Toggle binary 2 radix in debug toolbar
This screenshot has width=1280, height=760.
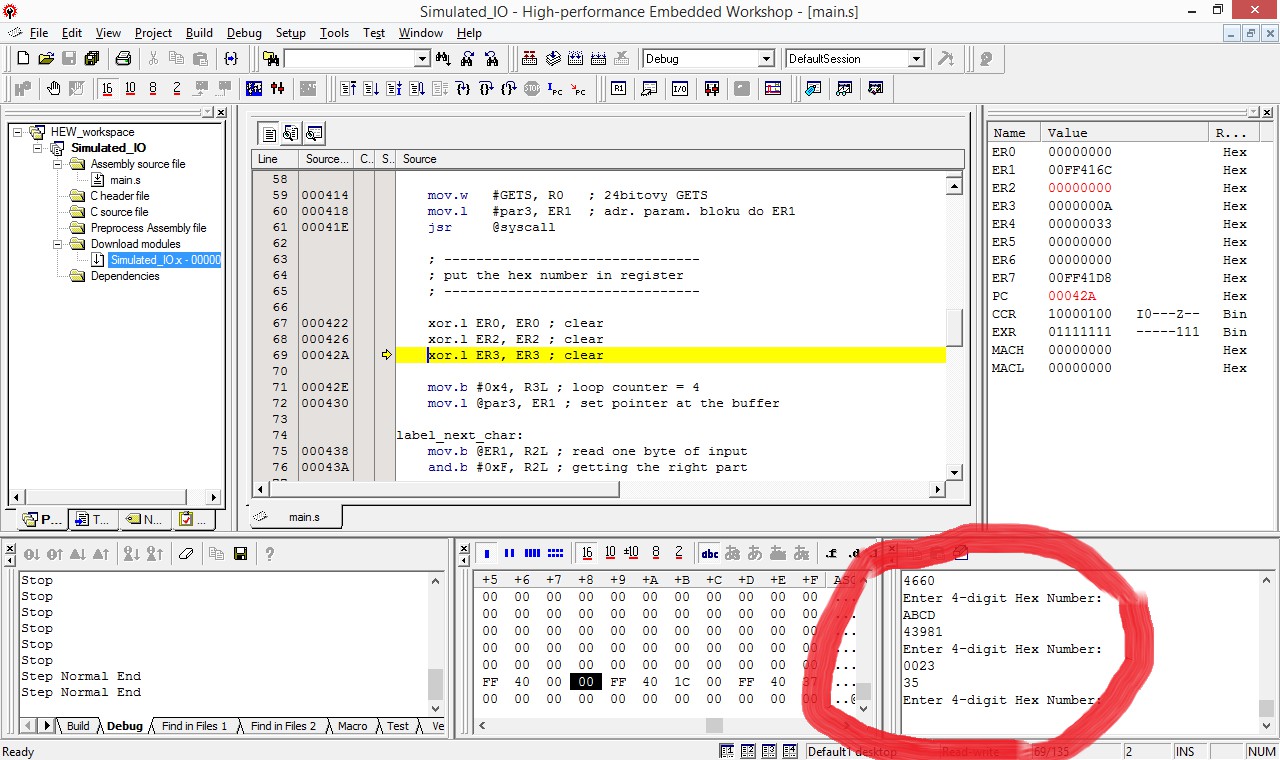pos(177,89)
